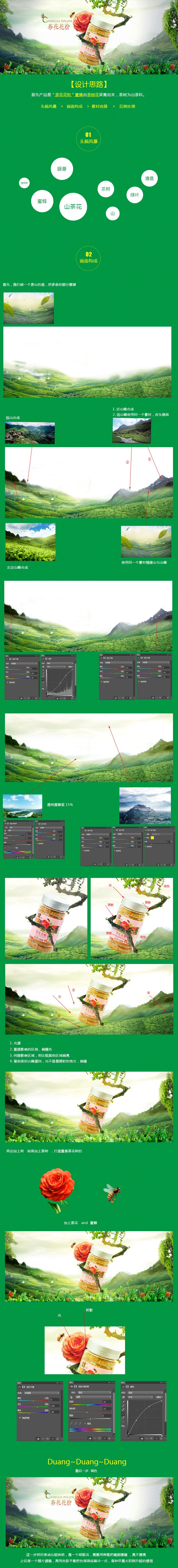Click the Duang~Duang~Duang yellow text
Viewport: 178px width, 1568px height.
click(87, 1462)
